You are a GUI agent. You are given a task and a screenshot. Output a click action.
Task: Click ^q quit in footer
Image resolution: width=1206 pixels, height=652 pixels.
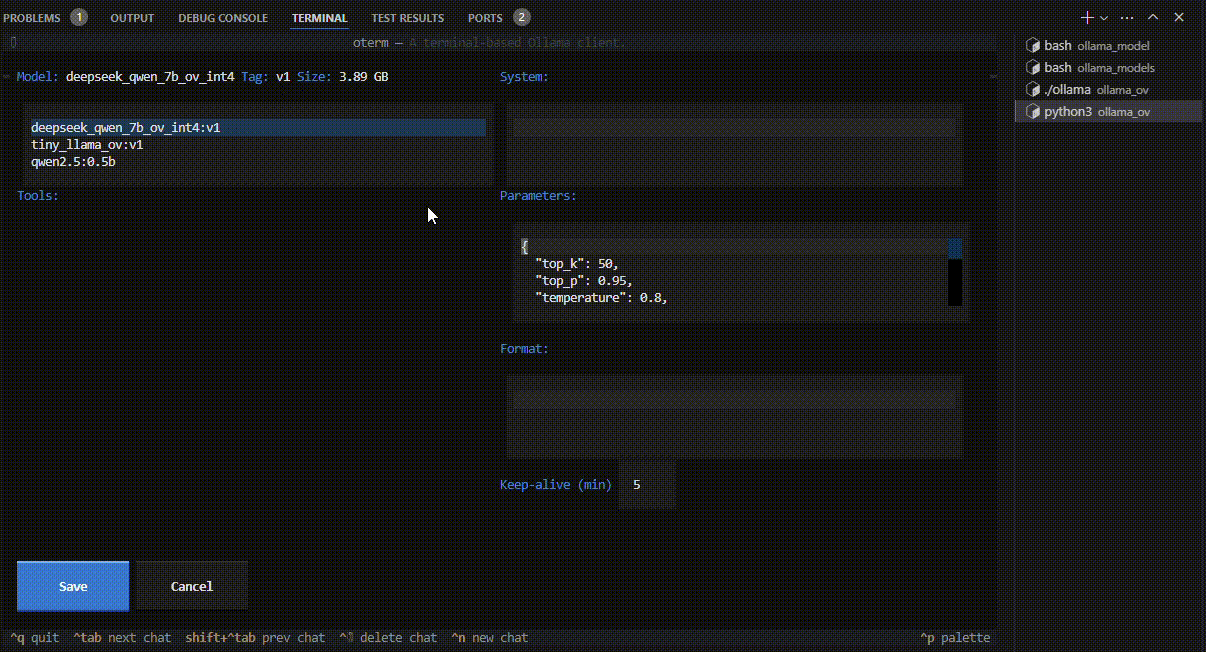click(x=34, y=637)
